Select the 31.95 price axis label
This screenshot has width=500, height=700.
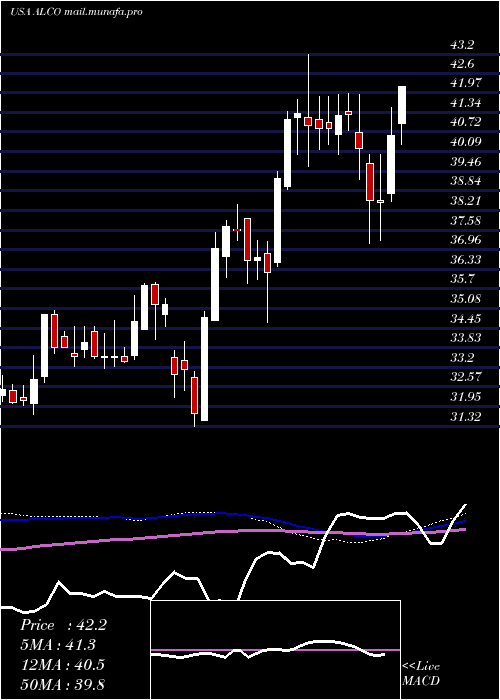[x=466, y=397]
